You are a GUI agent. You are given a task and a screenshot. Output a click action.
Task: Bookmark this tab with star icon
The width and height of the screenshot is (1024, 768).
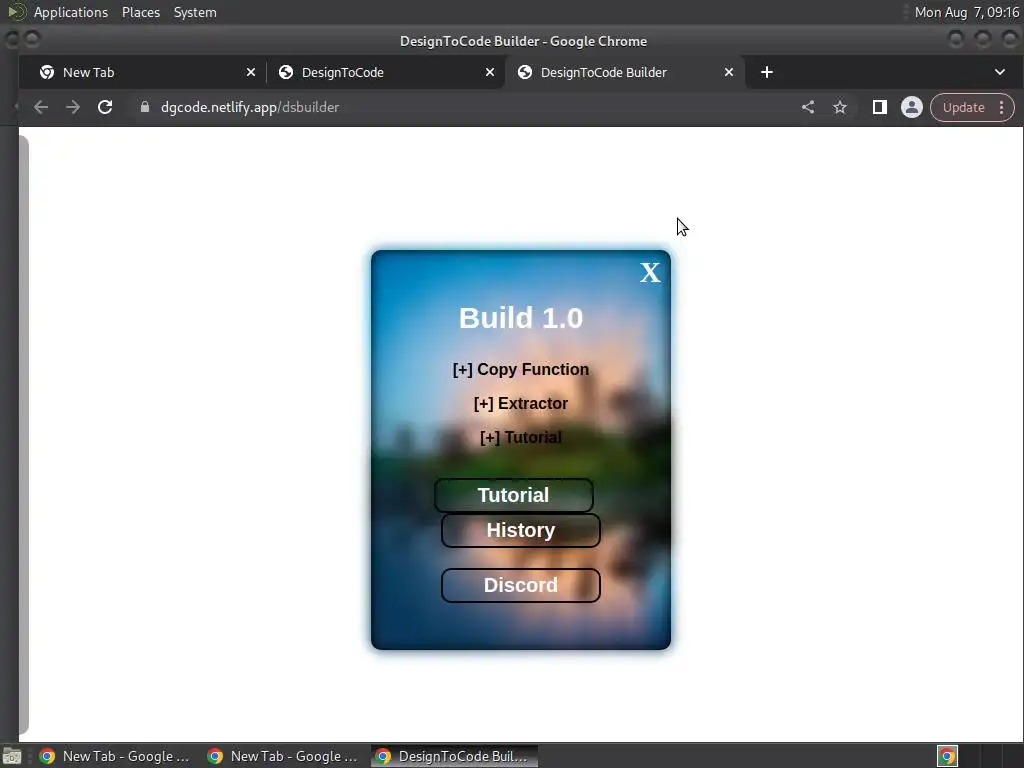(x=840, y=107)
